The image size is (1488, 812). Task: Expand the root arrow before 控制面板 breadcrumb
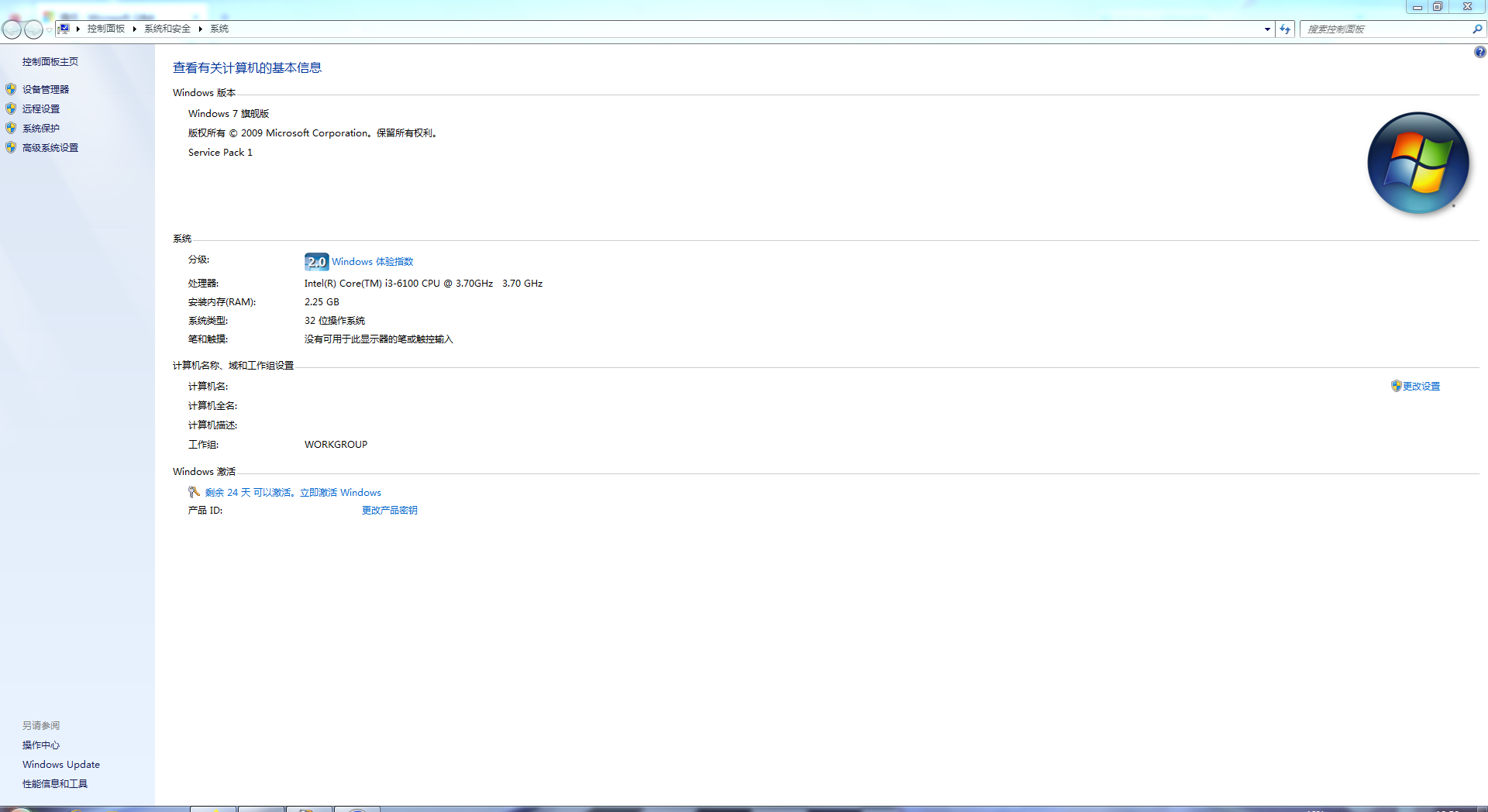point(78,29)
